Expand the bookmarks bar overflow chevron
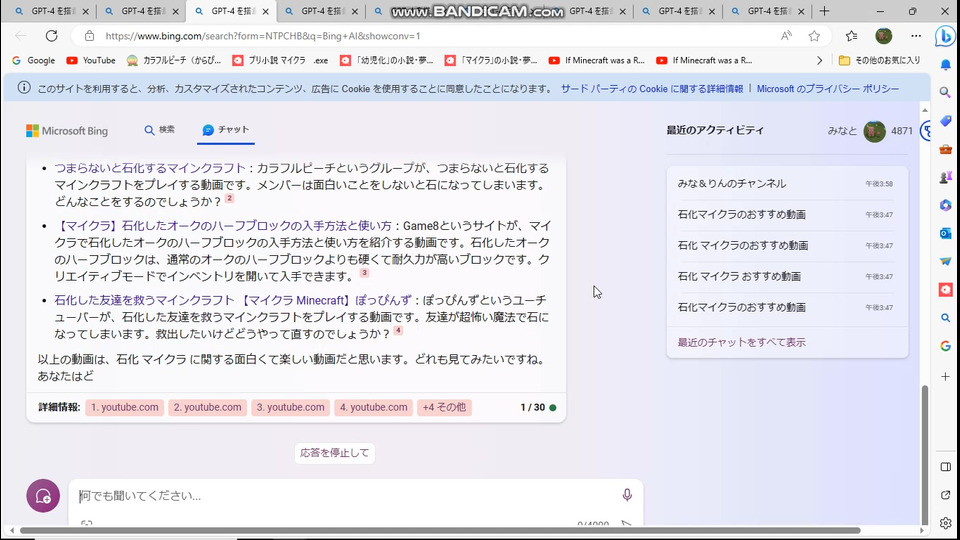The width and height of the screenshot is (960, 540). (x=820, y=61)
